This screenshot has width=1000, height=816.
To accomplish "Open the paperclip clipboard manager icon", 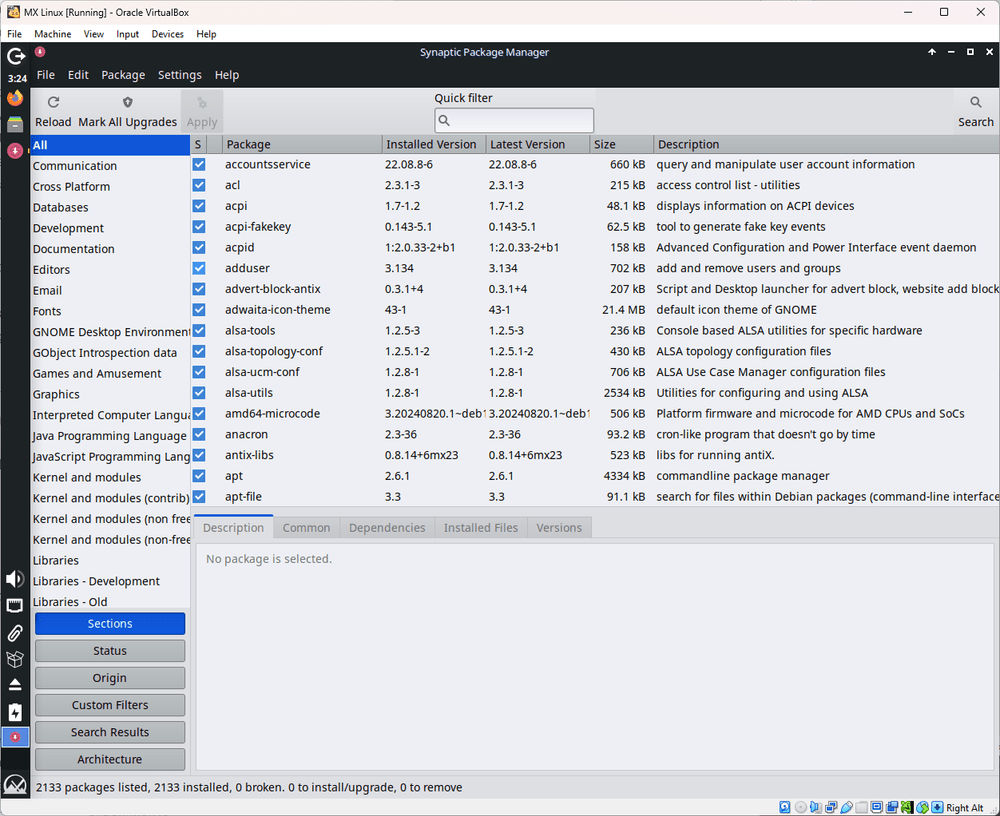I will tap(15, 632).
